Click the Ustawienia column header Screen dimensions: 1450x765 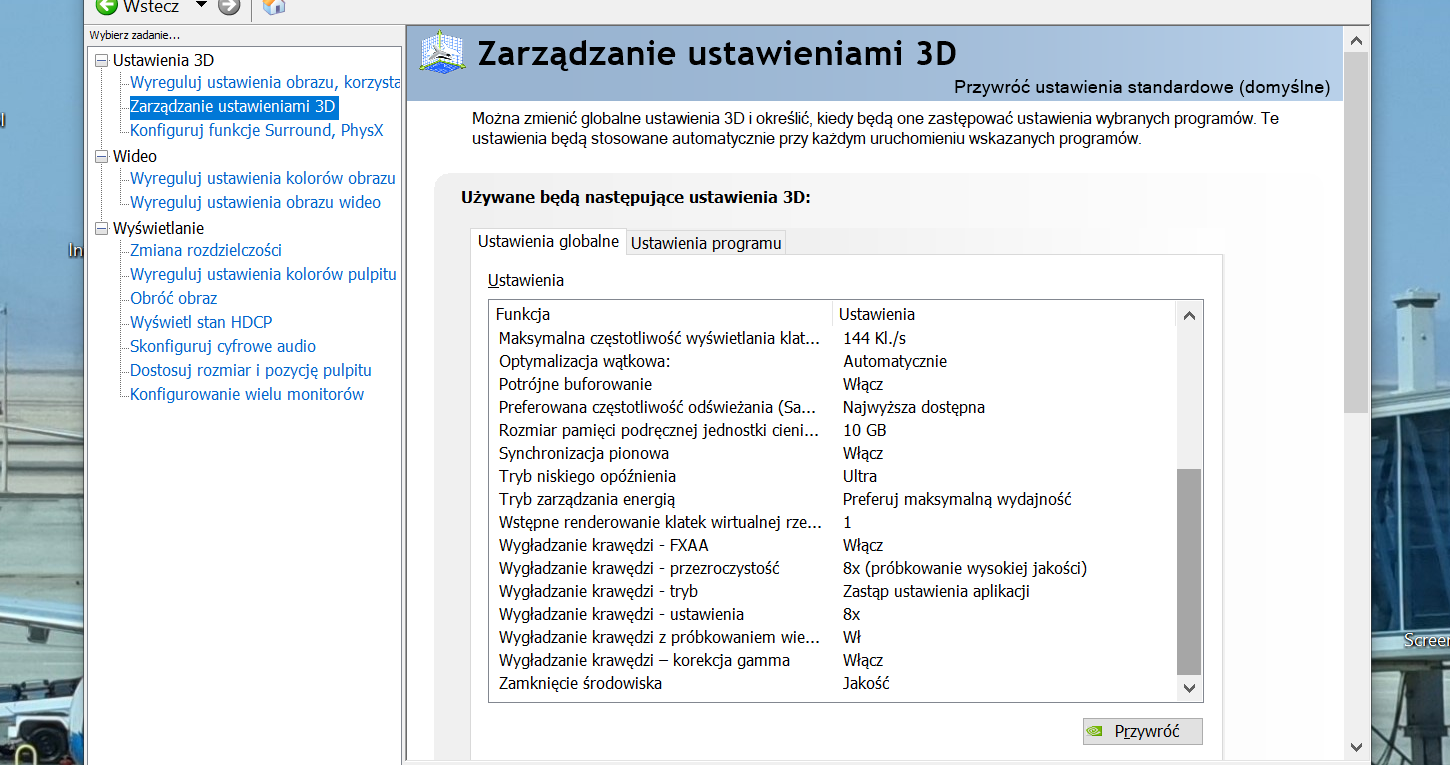pos(1004,314)
